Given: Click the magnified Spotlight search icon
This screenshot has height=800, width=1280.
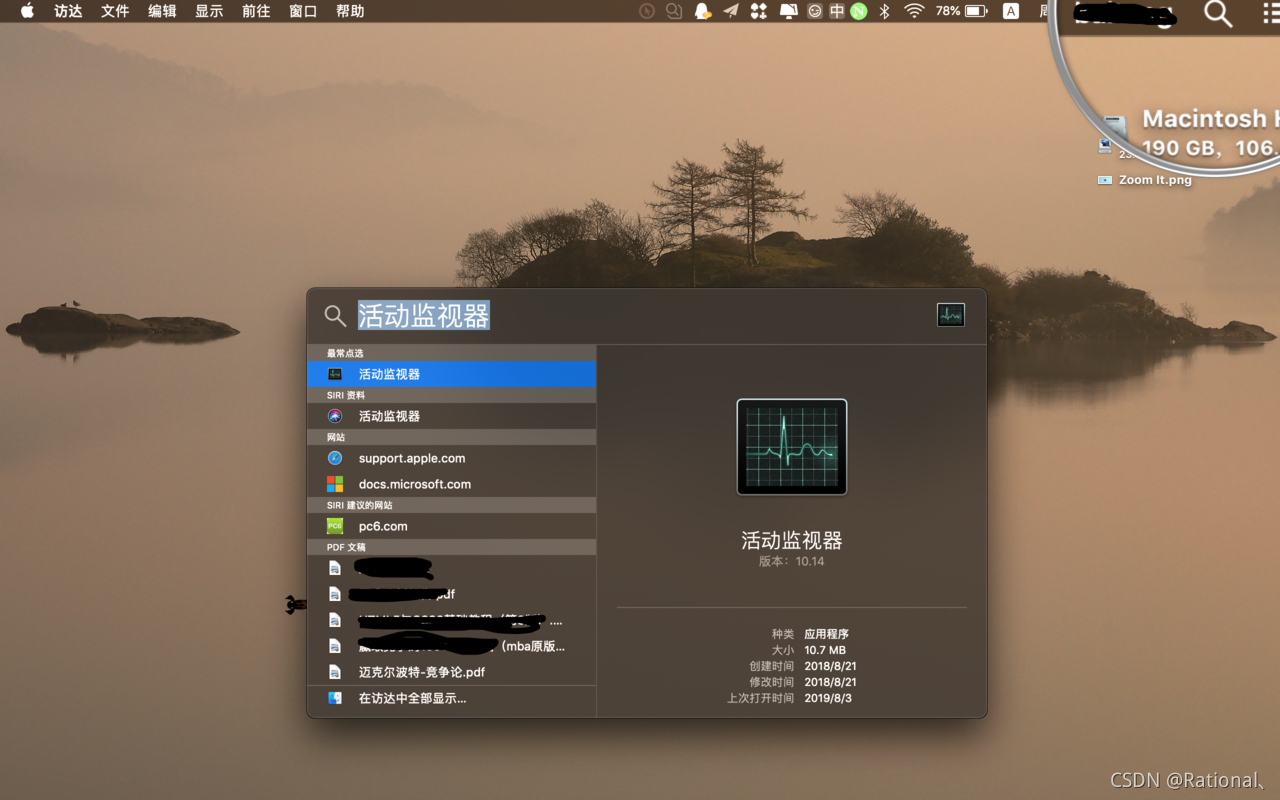Looking at the screenshot, I should [x=1217, y=14].
